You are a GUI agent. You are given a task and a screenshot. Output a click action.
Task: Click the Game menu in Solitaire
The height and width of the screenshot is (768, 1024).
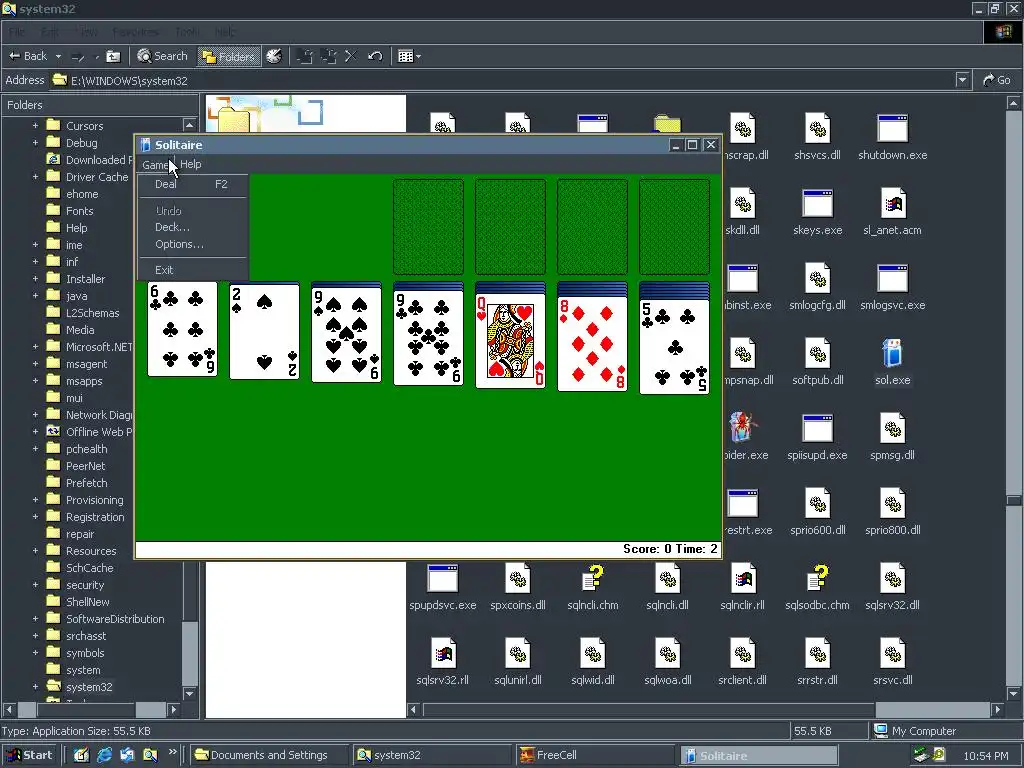click(x=155, y=165)
